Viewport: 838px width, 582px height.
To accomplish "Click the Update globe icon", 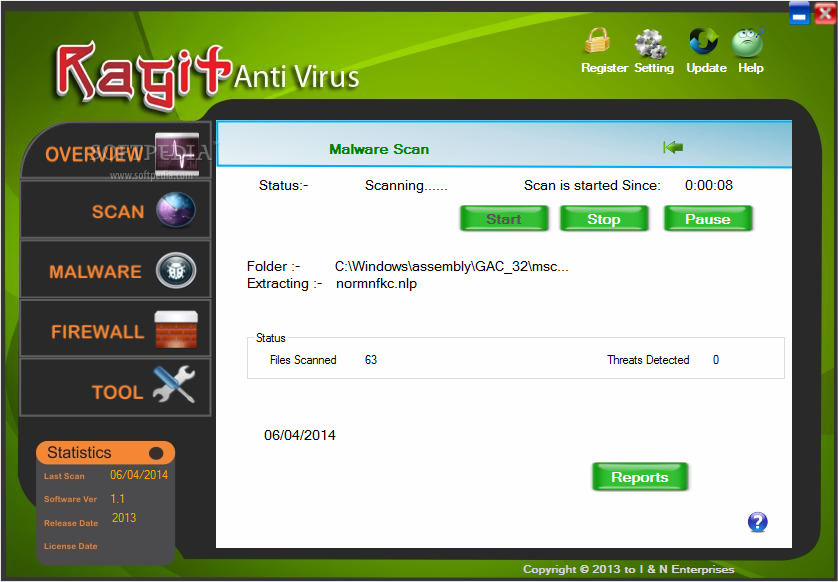I will point(703,41).
